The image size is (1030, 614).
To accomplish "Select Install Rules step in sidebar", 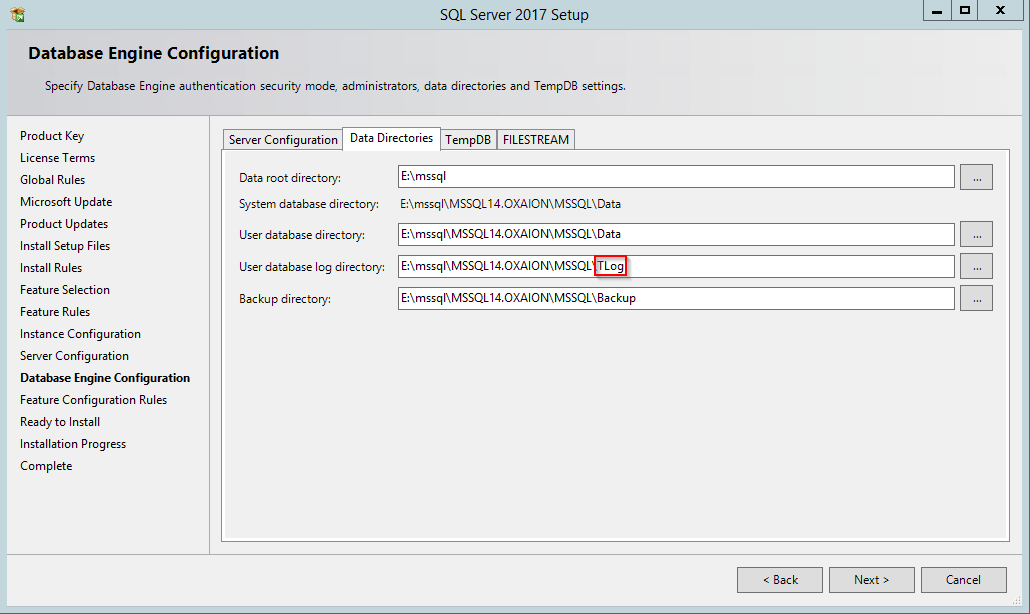I will [51, 268].
